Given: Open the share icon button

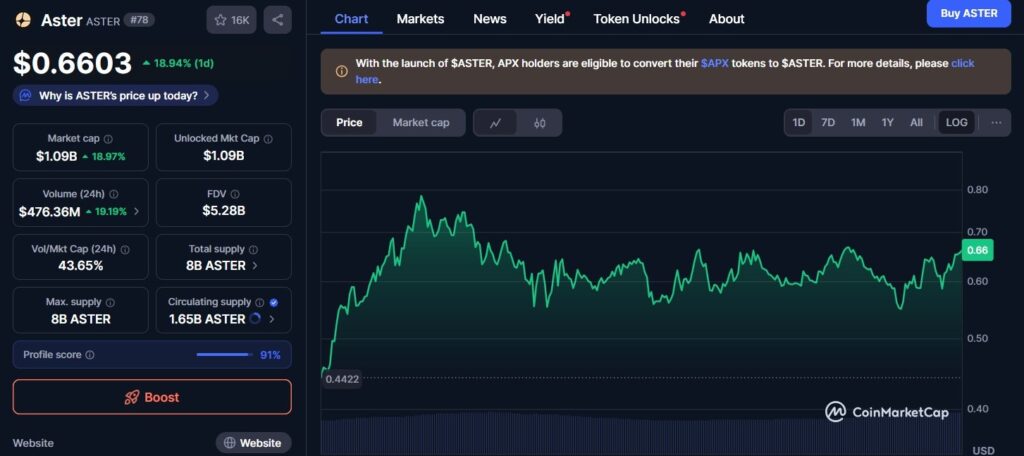Looking at the screenshot, I should [x=278, y=20].
